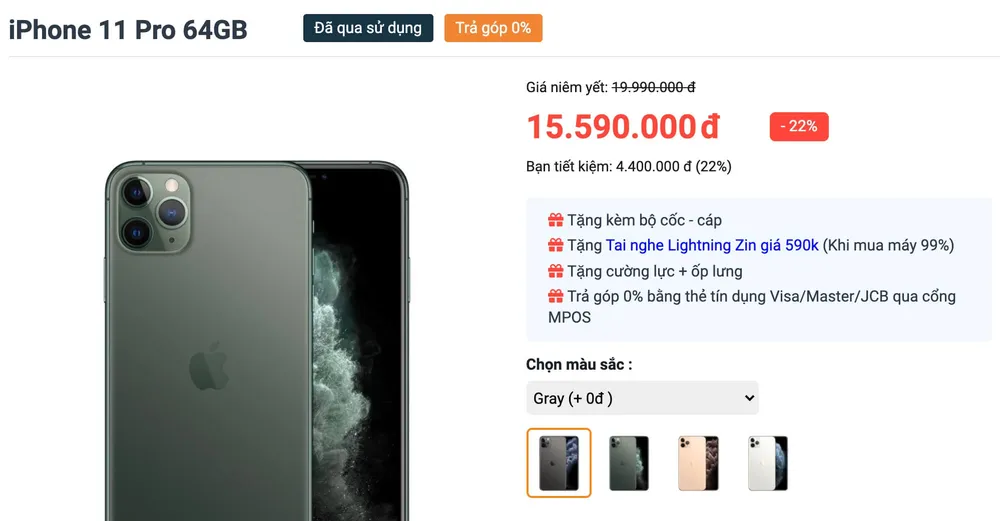Click the struck-through 19.990.000 đ list price
This screenshot has width=1000, height=521.
pos(653,88)
